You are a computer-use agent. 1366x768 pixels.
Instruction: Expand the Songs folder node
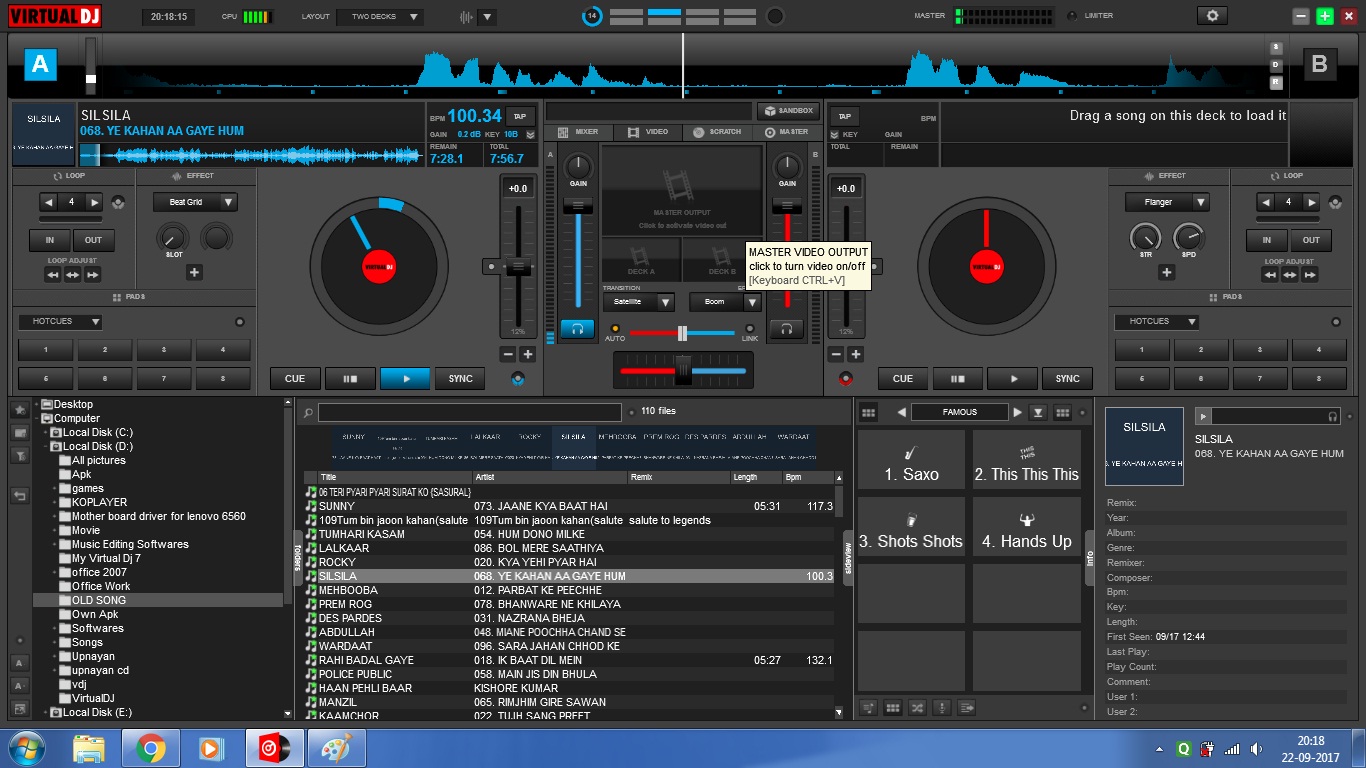tap(55, 643)
